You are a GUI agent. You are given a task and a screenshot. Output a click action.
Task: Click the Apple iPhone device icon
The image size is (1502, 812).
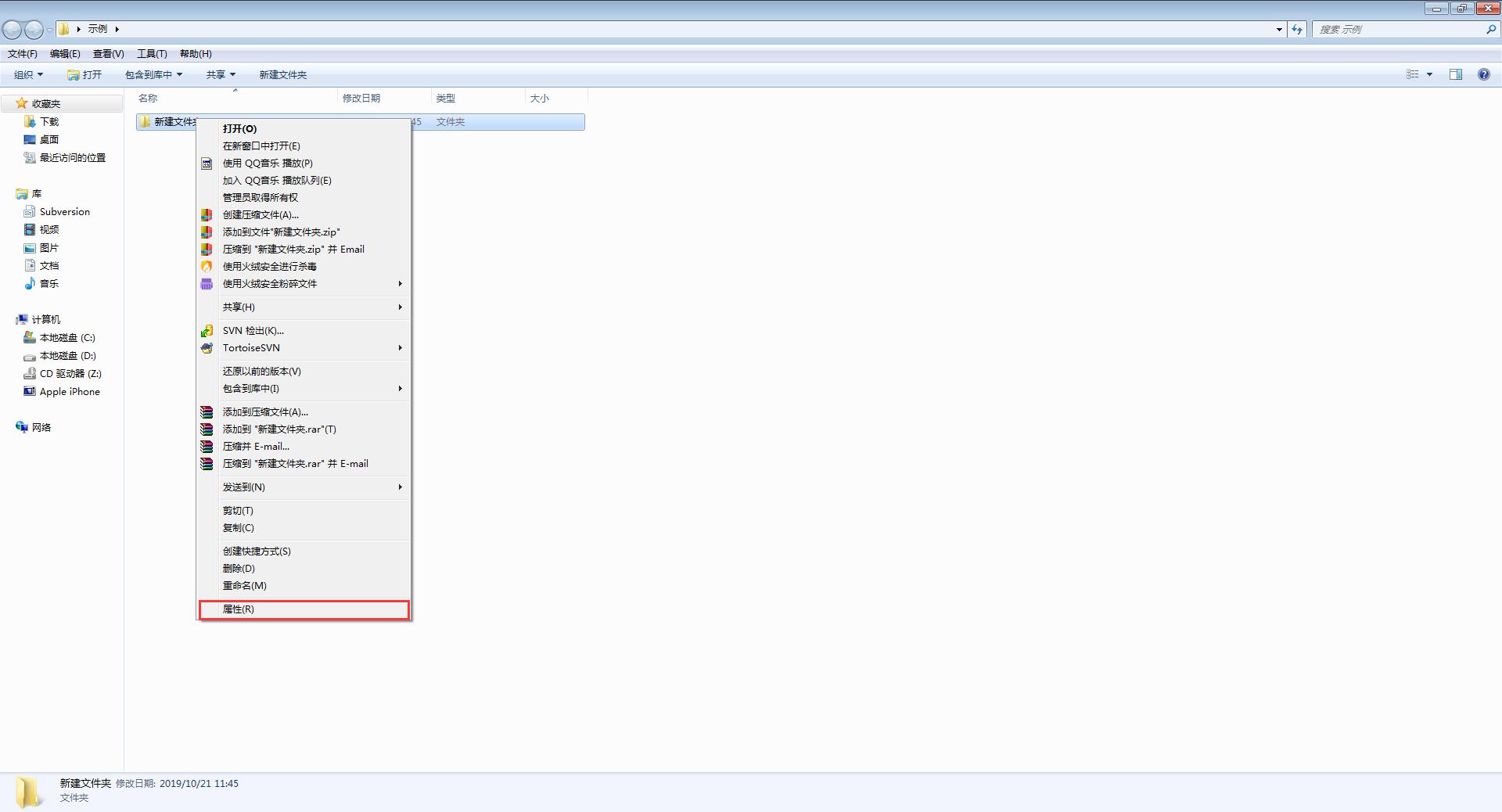pyautogui.click(x=30, y=391)
